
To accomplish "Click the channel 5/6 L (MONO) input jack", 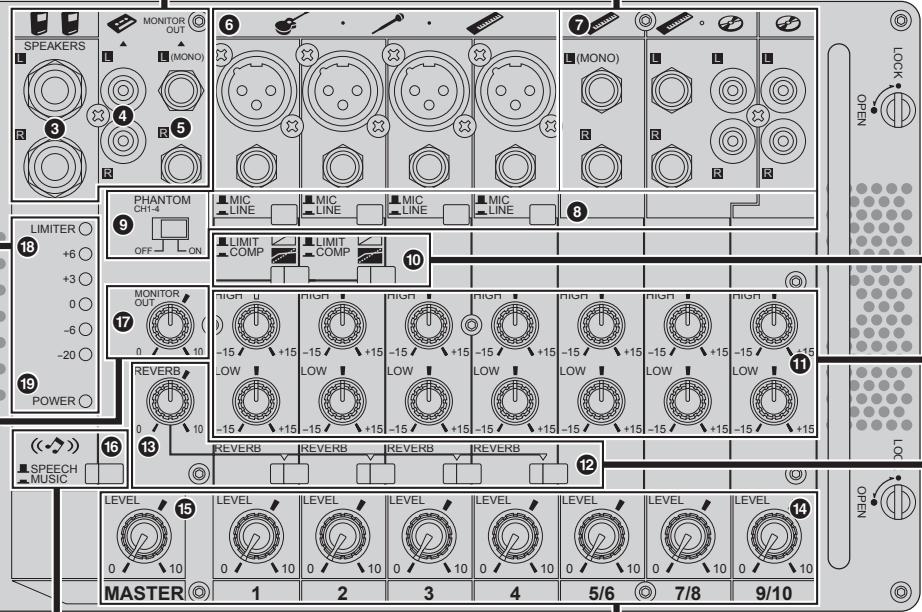I will [x=602, y=90].
